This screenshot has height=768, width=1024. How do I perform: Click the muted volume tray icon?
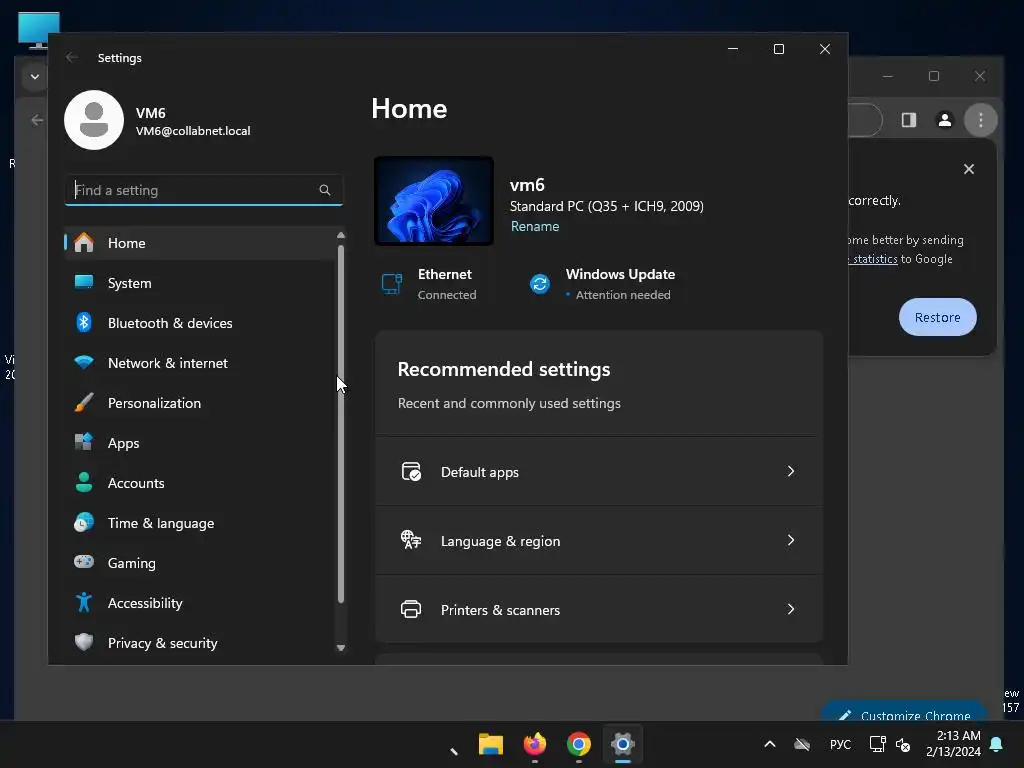click(x=904, y=744)
